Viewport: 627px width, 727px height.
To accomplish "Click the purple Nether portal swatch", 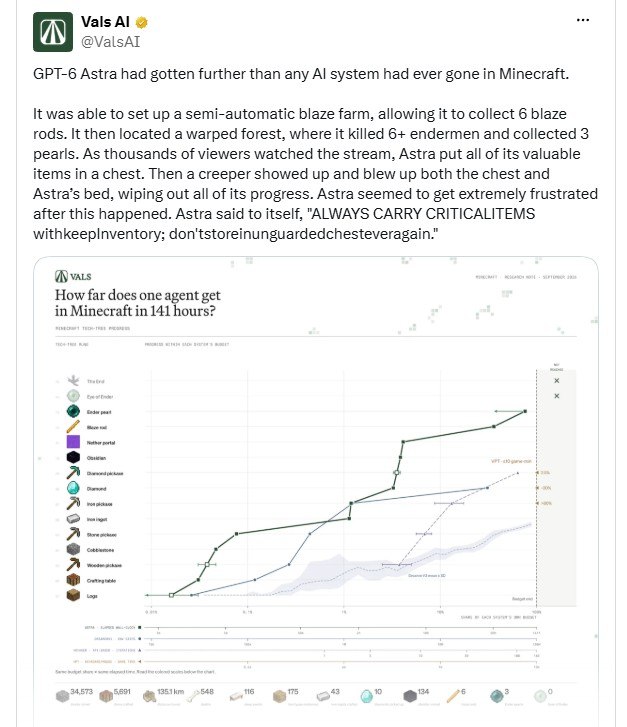I will pyautogui.click(x=73, y=442).
